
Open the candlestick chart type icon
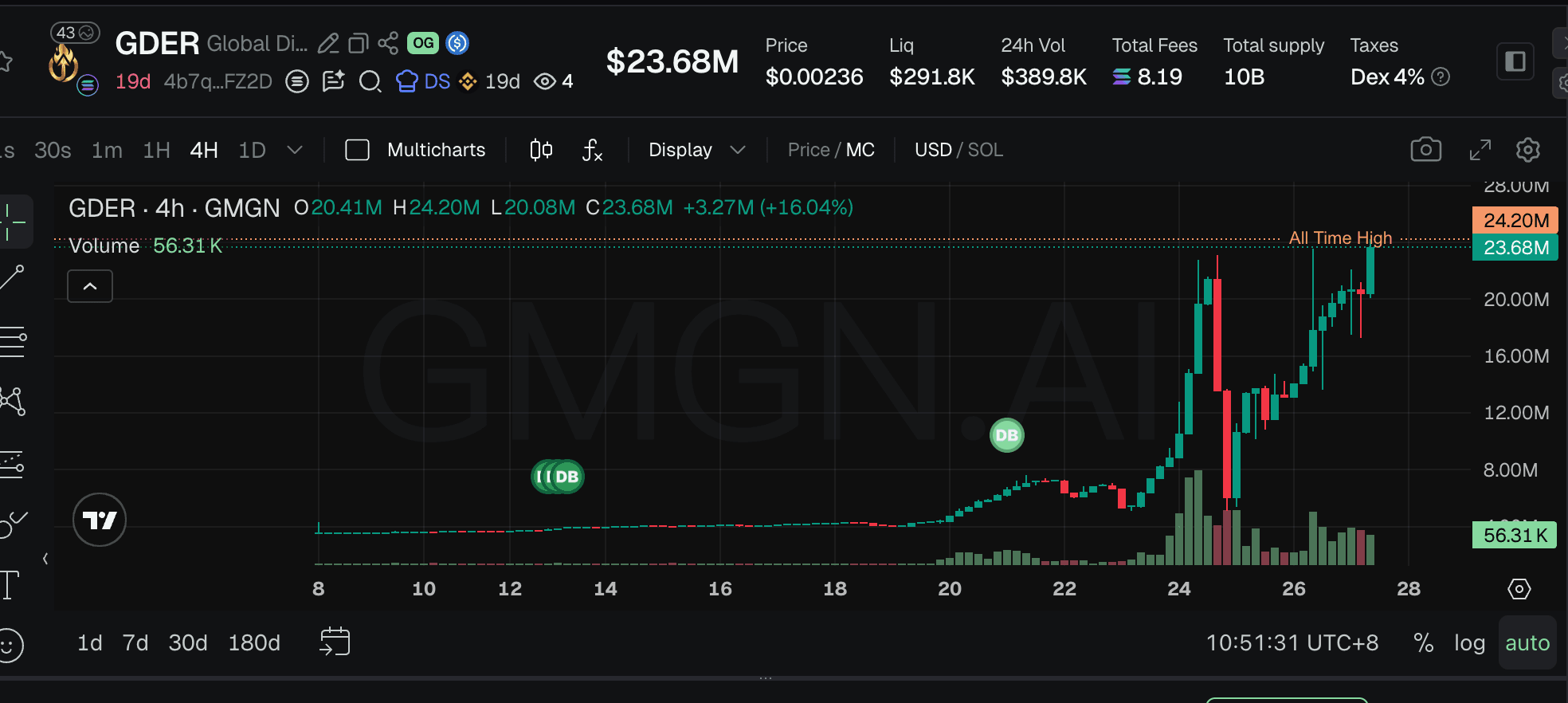(x=541, y=150)
